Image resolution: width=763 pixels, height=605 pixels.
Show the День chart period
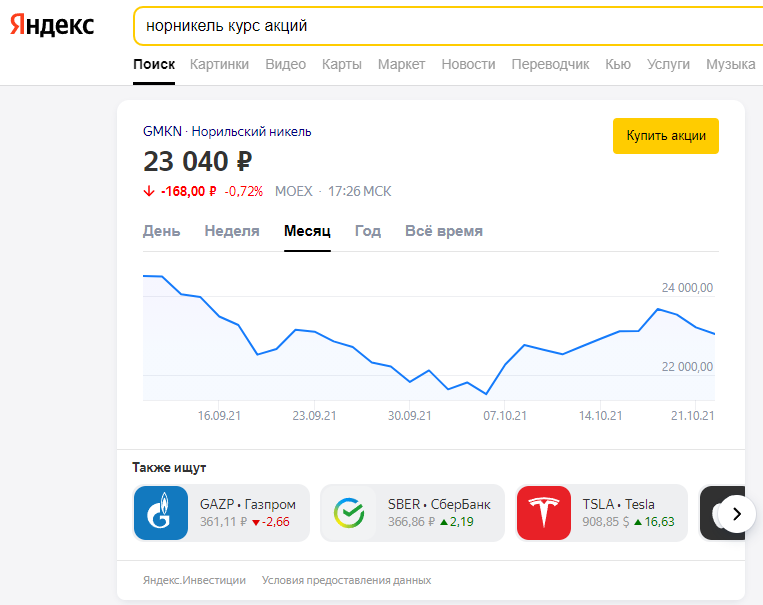click(162, 231)
